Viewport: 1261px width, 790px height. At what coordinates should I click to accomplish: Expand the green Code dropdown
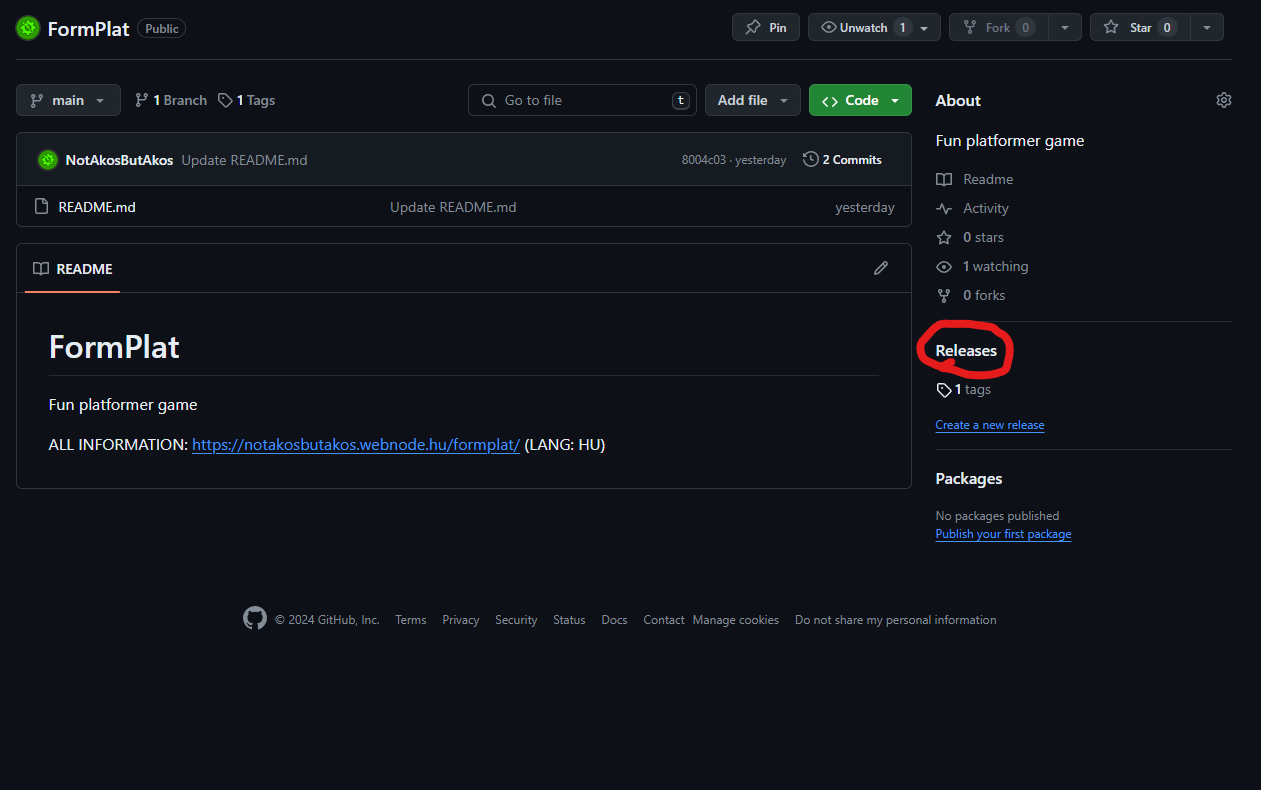pyautogui.click(x=860, y=100)
